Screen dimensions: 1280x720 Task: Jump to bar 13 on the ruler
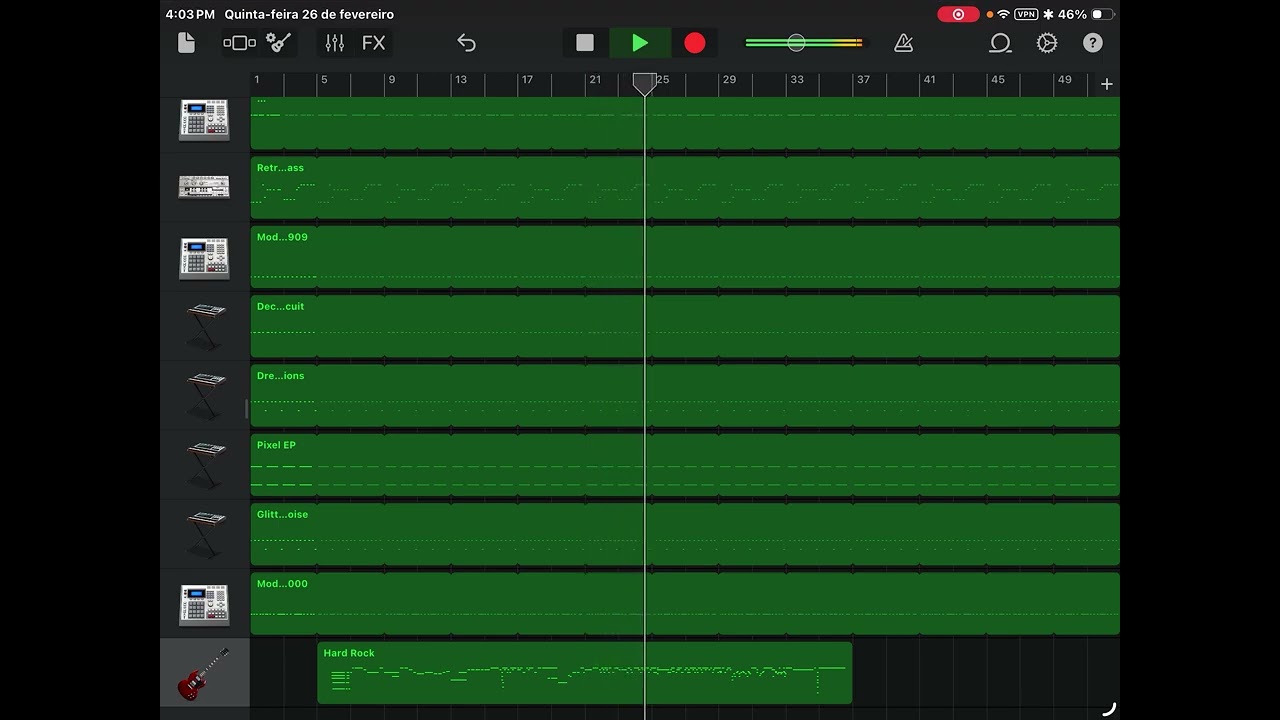point(460,80)
